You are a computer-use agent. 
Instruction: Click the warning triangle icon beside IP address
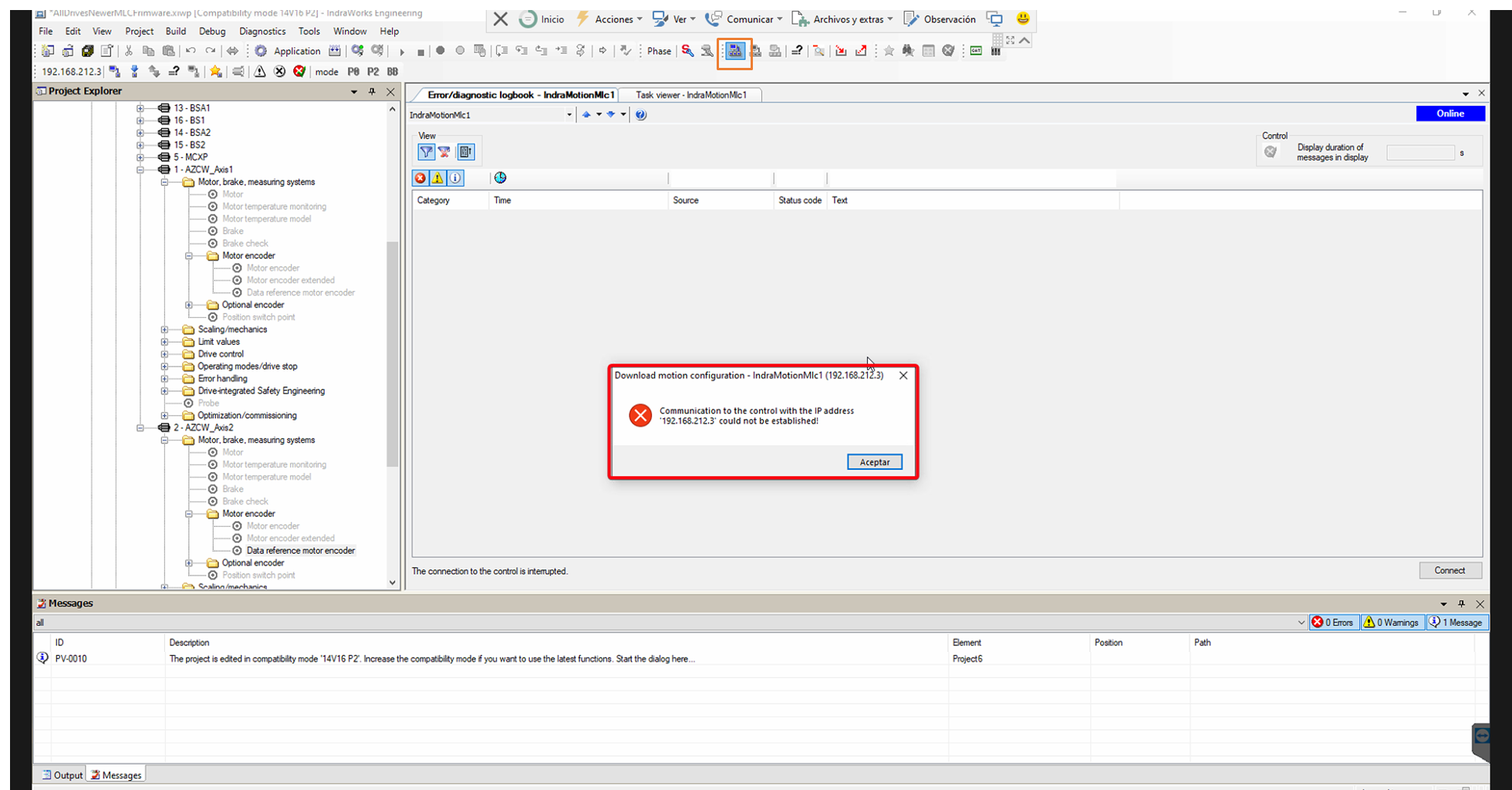[260, 72]
